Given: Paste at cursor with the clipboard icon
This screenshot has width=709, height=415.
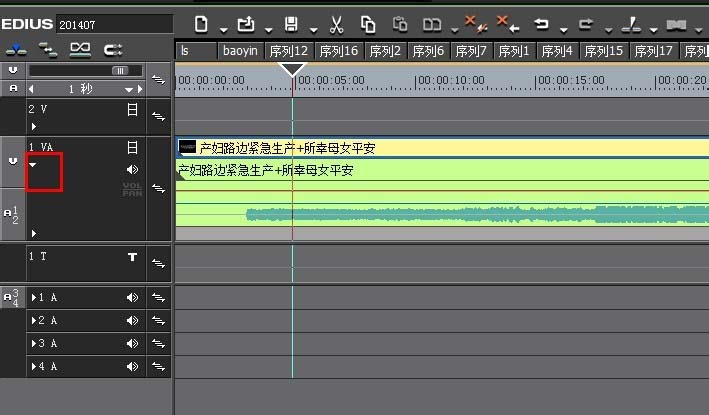Looking at the screenshot, I should click(x=400, y=24).
